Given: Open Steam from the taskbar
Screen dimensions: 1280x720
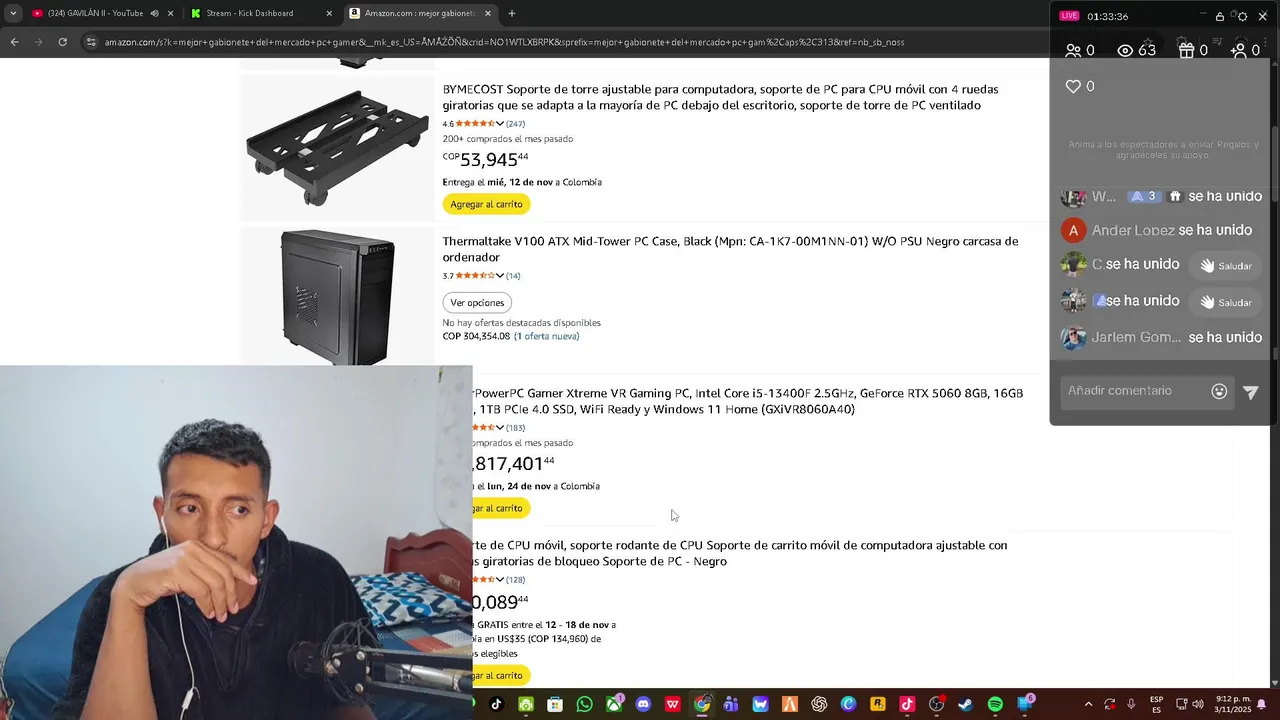Looking at the screenshot, I should (965, 704).
